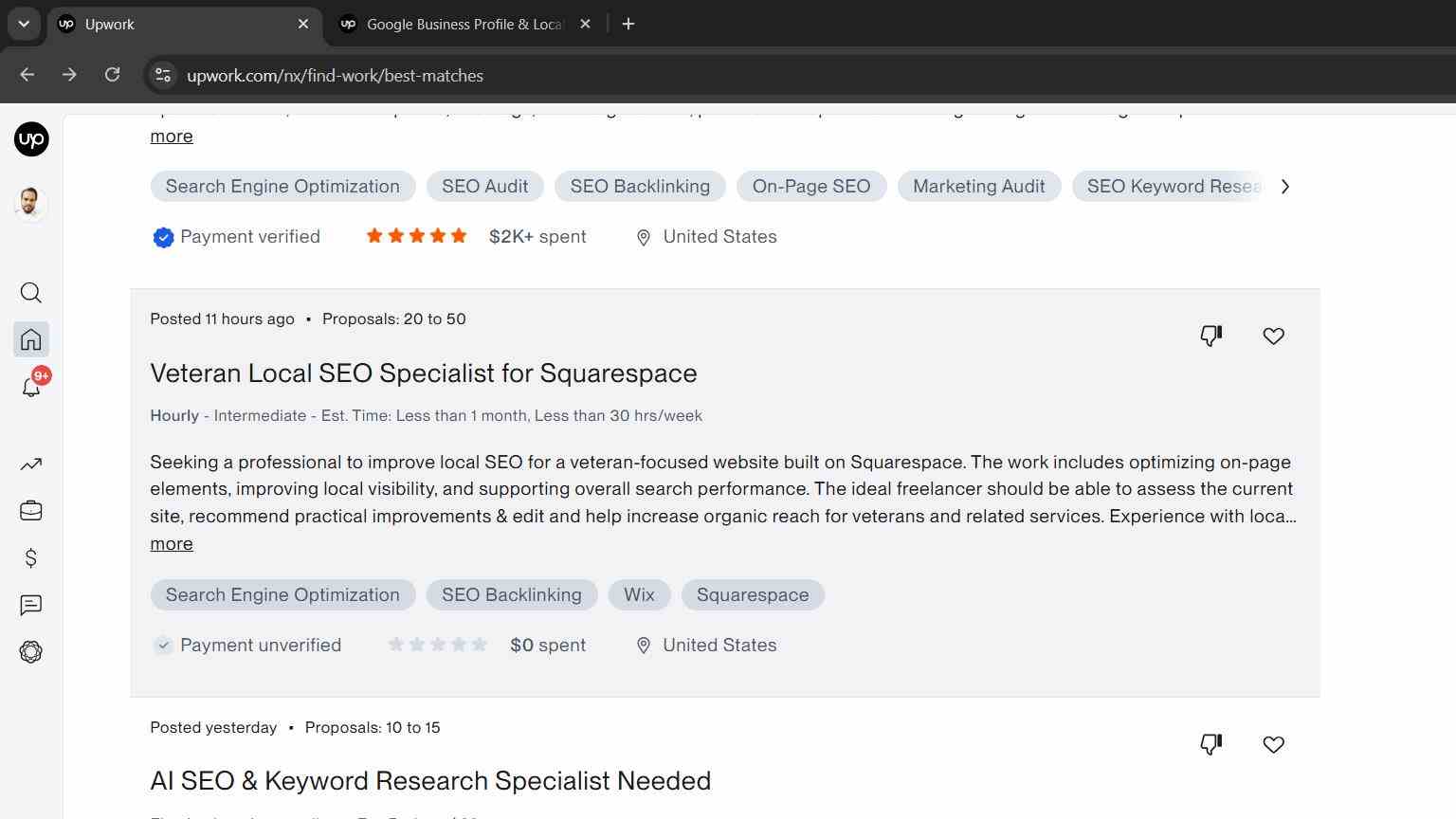This screenshot has width=1456, height=819.
Task: Click the user profile avatar
Action: (x=31, y=203)
